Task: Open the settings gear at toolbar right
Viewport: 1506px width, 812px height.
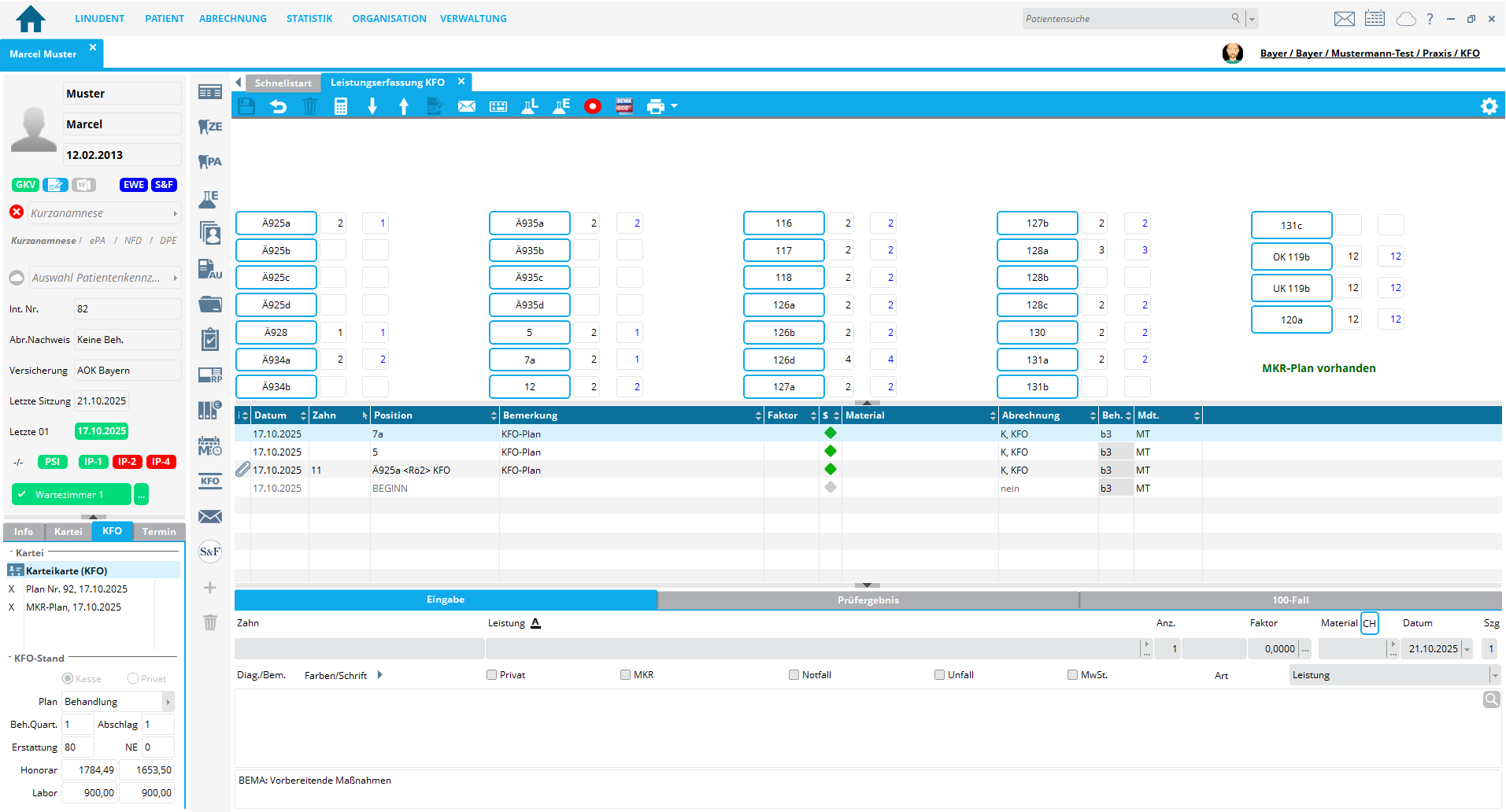Action: (1489, 106)
